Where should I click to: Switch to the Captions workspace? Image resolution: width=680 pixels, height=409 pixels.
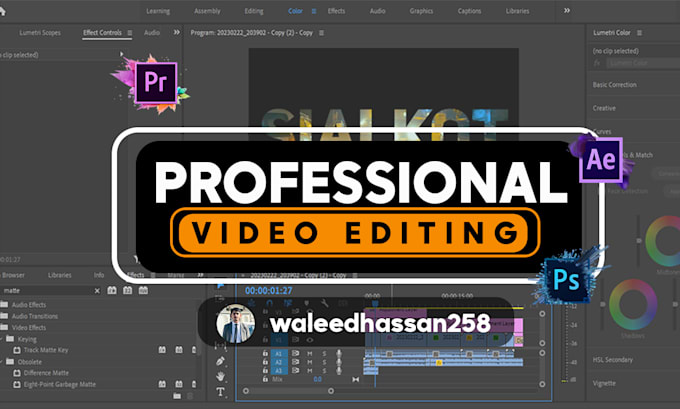469,11
